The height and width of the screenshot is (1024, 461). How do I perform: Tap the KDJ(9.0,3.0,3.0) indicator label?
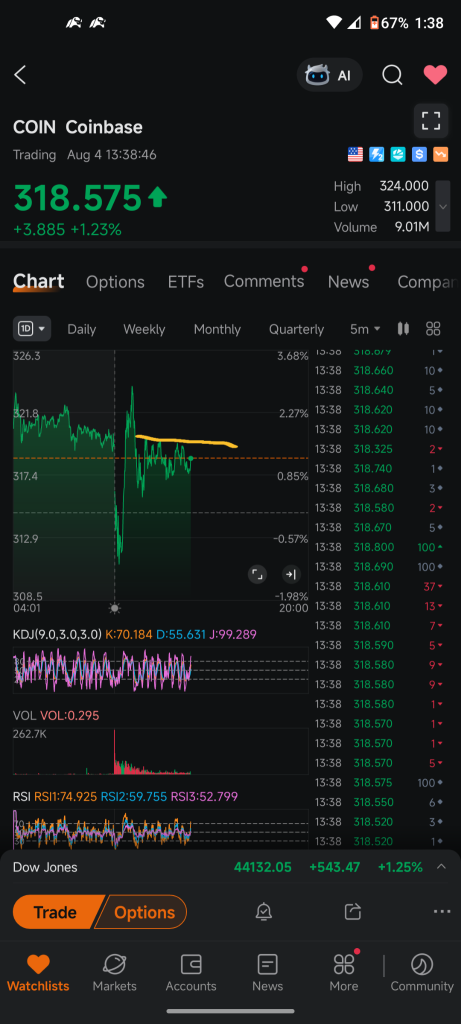pos(57,634)
